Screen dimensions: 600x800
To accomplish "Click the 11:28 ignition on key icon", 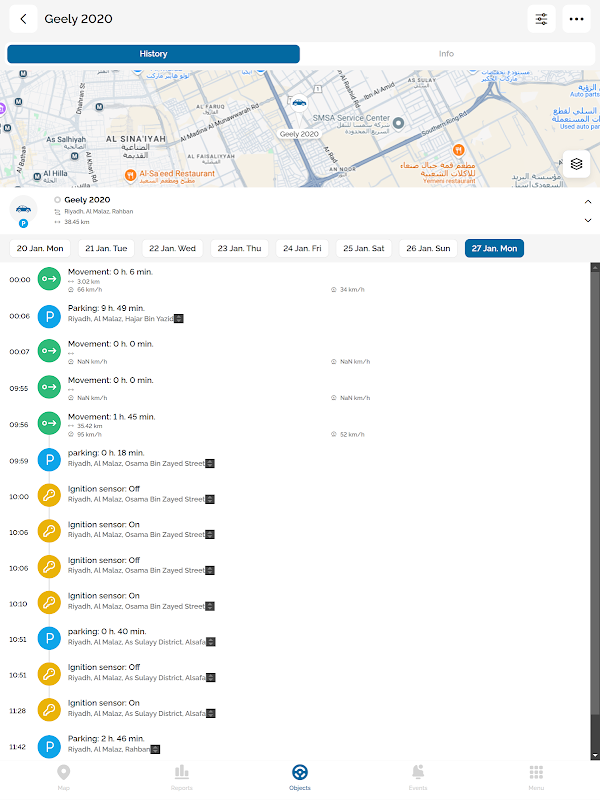I will (49, 710).
